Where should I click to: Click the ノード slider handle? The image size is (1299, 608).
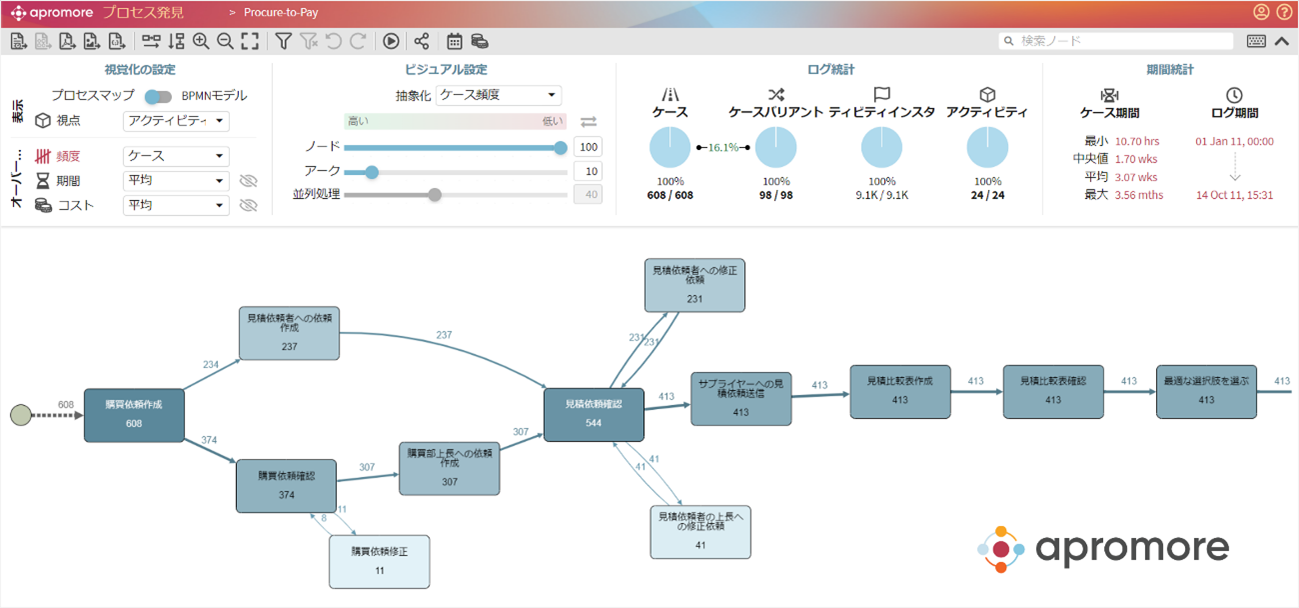click(560, 148)
